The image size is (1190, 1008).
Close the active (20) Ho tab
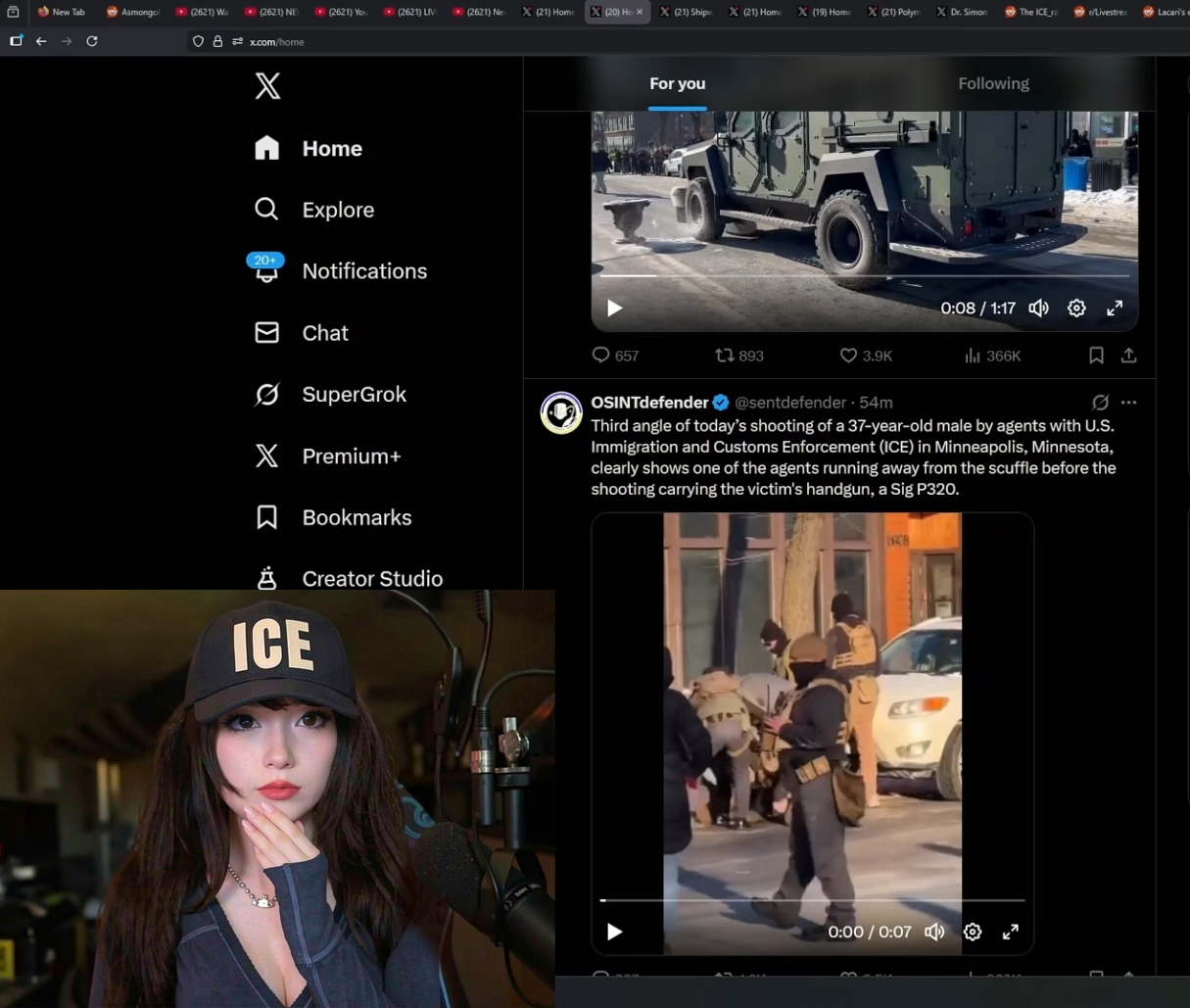click(640, 12)
